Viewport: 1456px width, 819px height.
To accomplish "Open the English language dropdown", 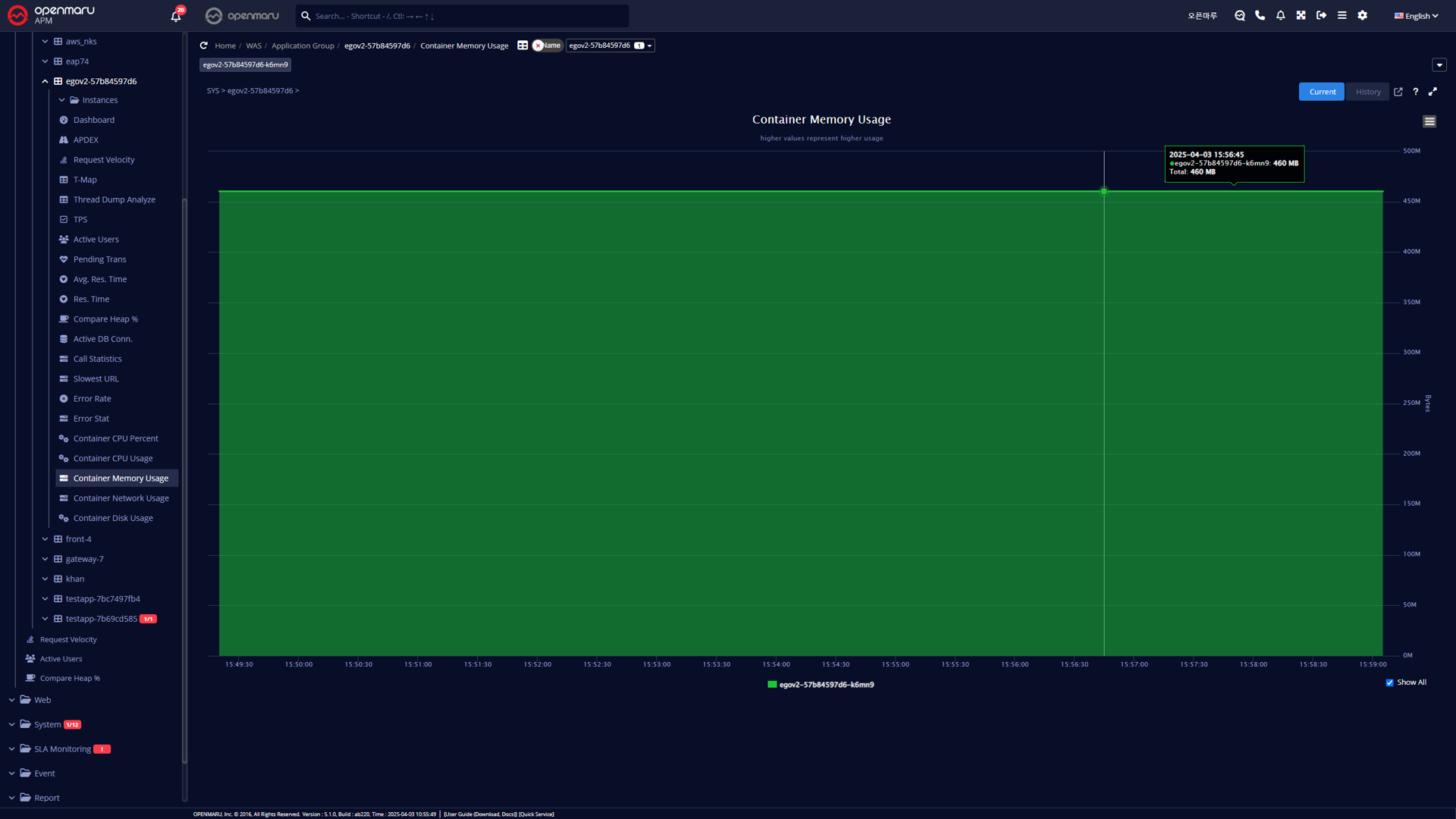I will 1416,16.
